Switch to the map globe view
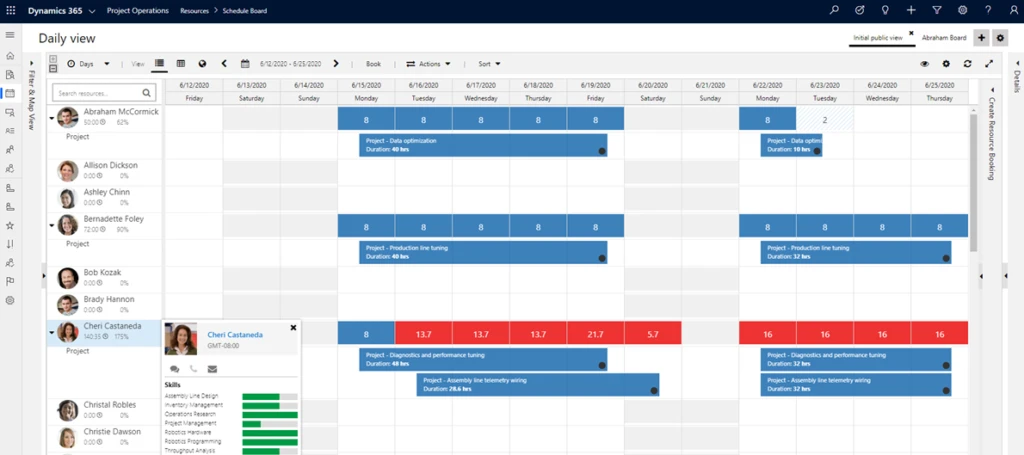Screen dimensions: 1024x455 click(202, 64)
